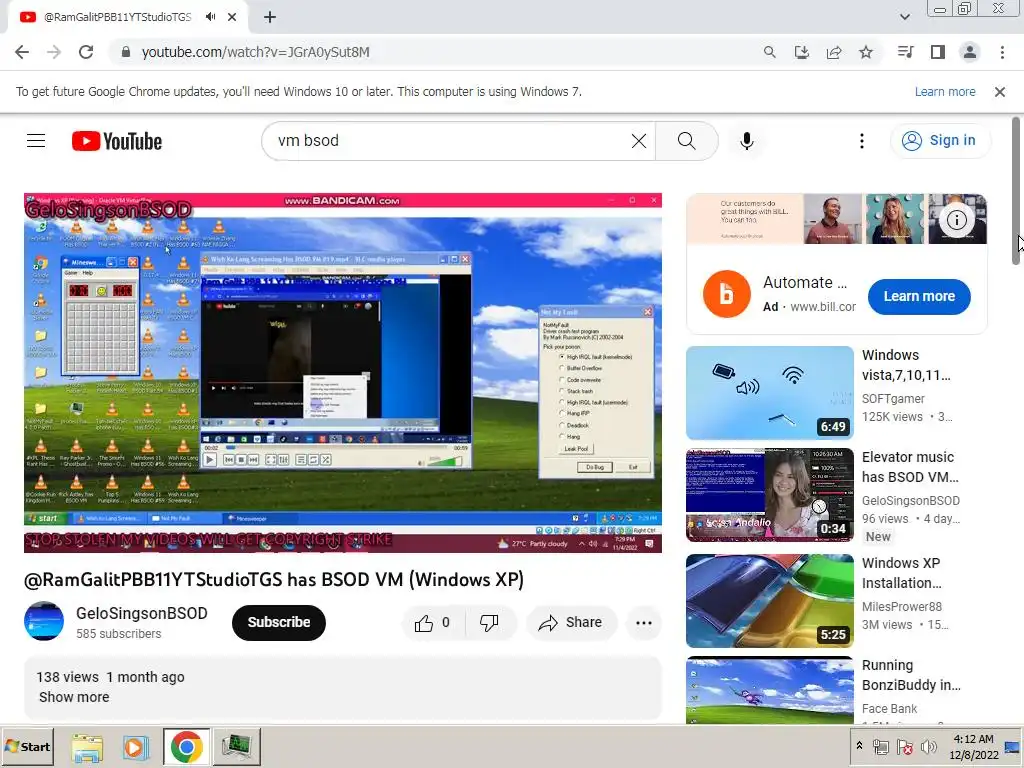Open a new Chrome tab
1024x768 pixels.
click(270, 17)
